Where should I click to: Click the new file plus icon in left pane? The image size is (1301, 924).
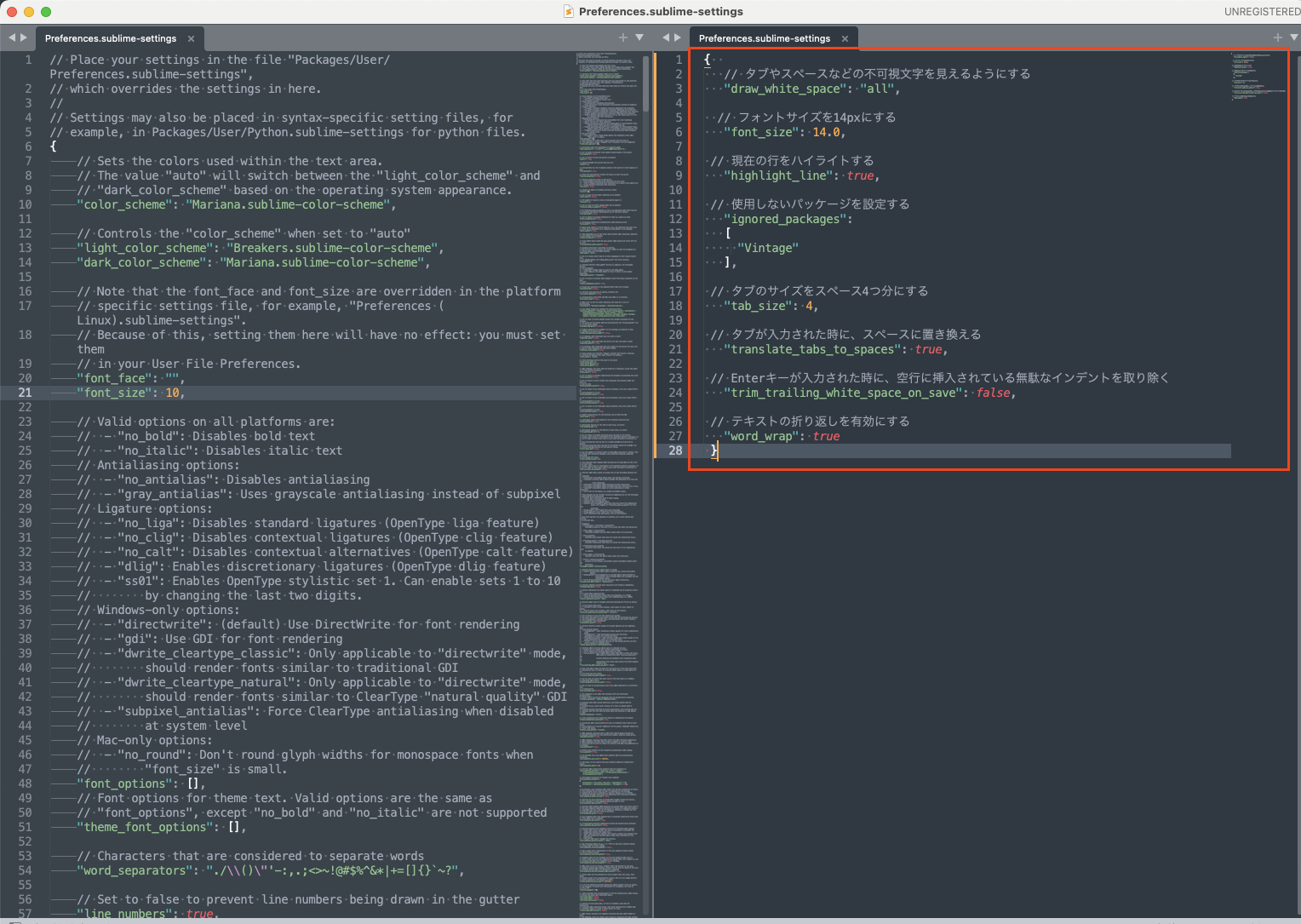pos(622,37)
